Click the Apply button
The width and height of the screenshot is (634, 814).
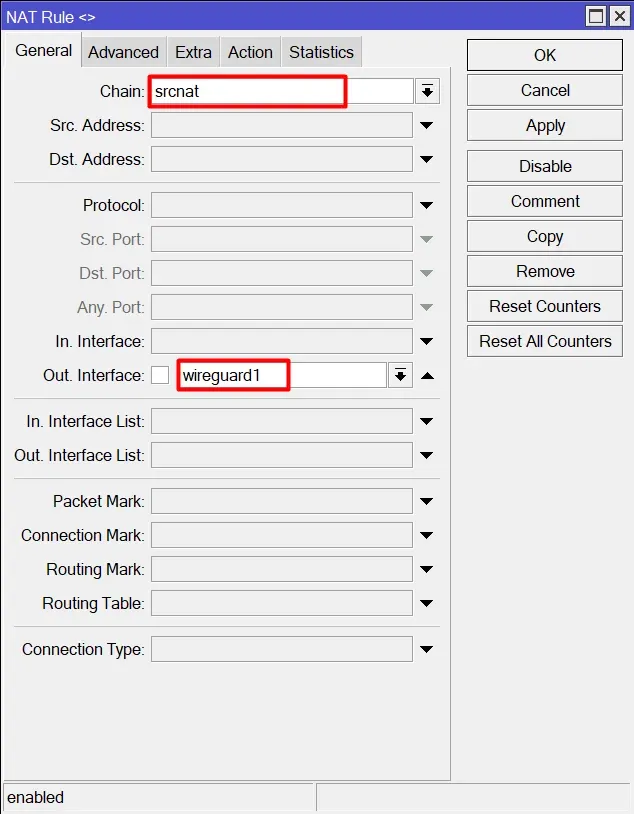pos(545,125)
